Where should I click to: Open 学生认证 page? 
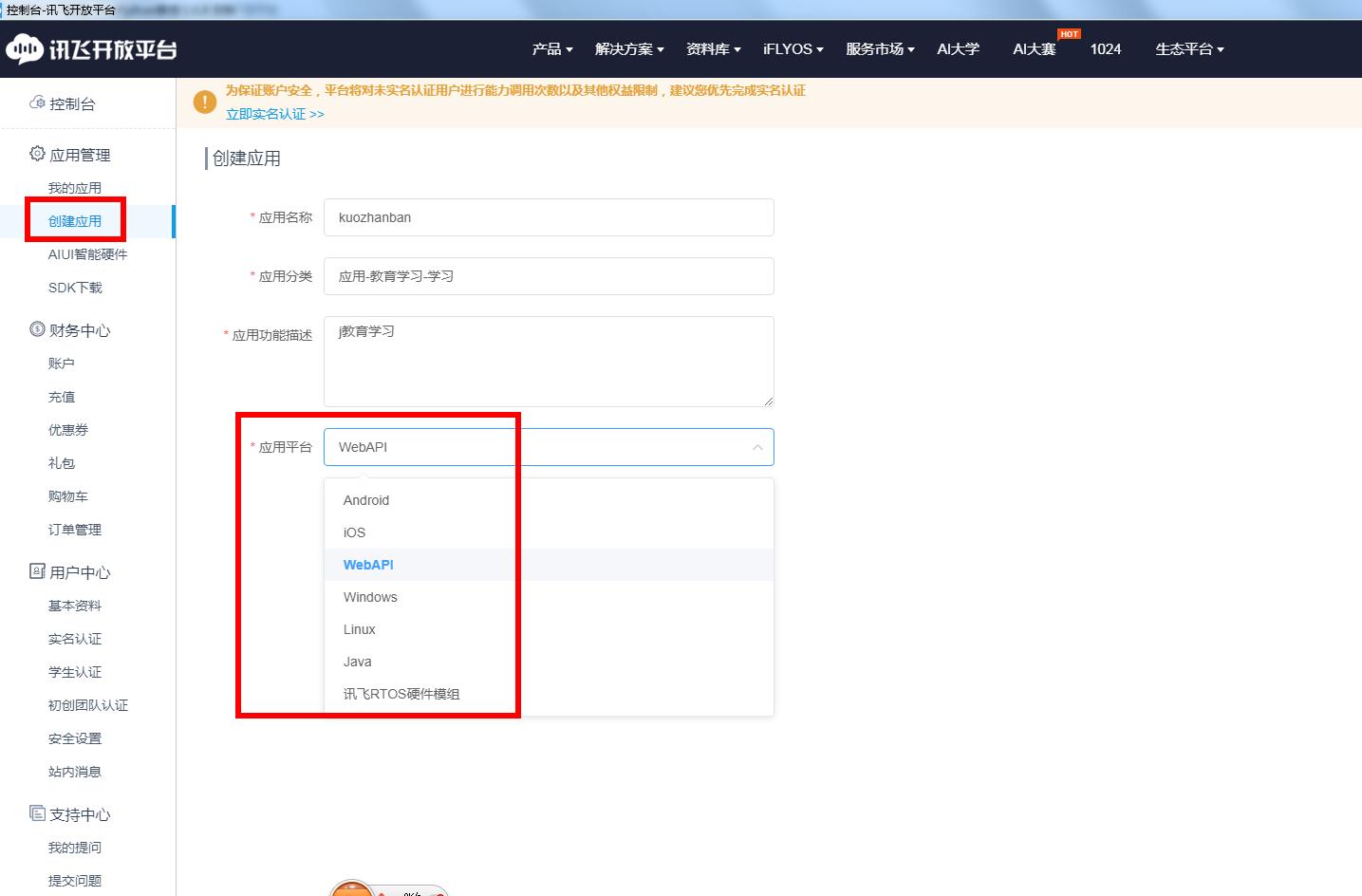pos(75,672)
